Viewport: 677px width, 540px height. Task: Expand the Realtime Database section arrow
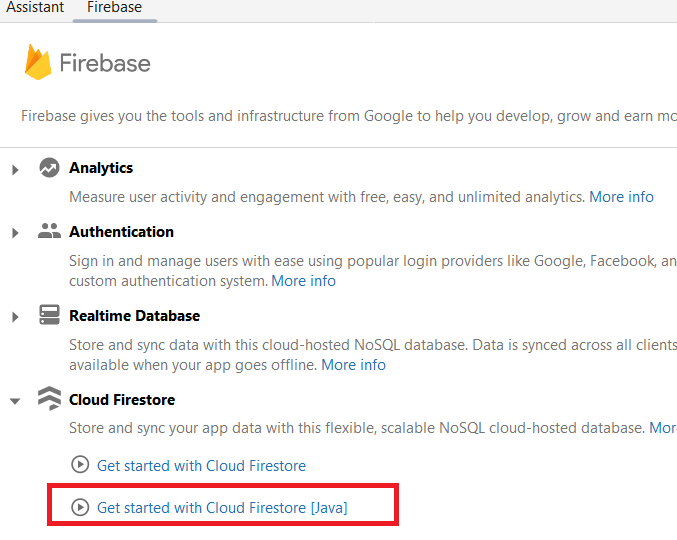[x=15, y=317]
